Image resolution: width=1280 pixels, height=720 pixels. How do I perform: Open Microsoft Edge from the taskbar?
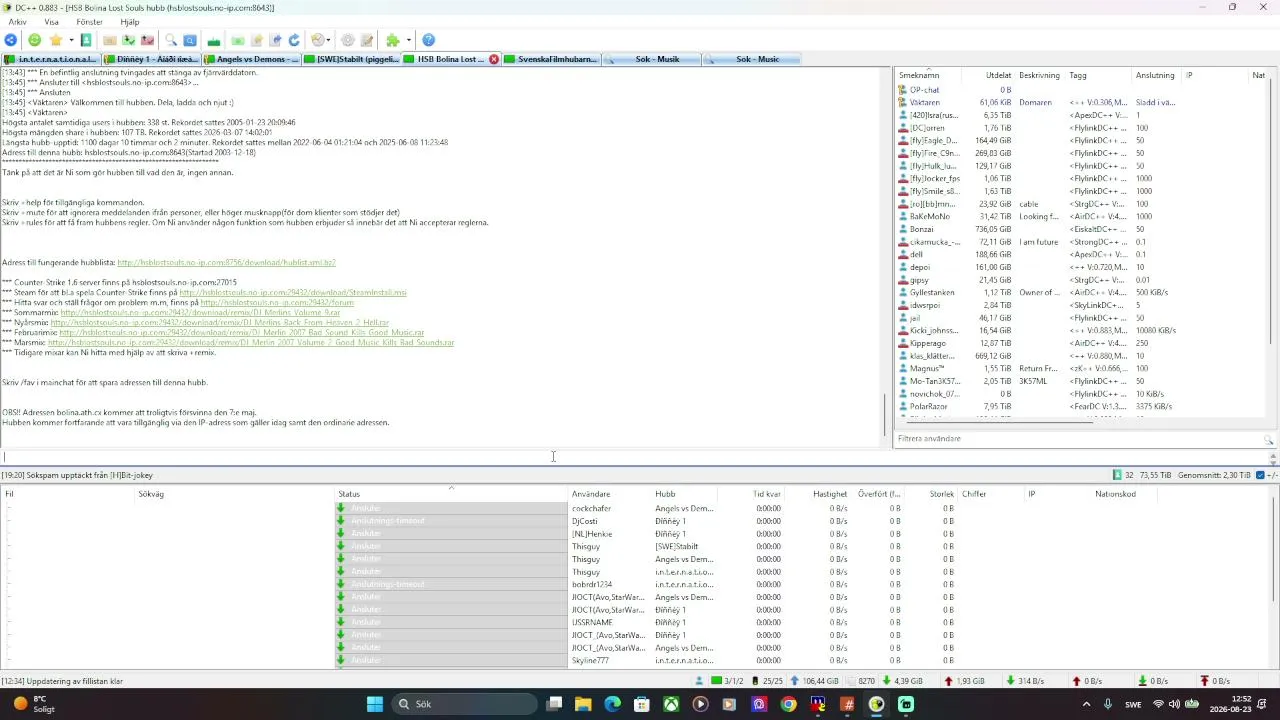click(612, 704)
